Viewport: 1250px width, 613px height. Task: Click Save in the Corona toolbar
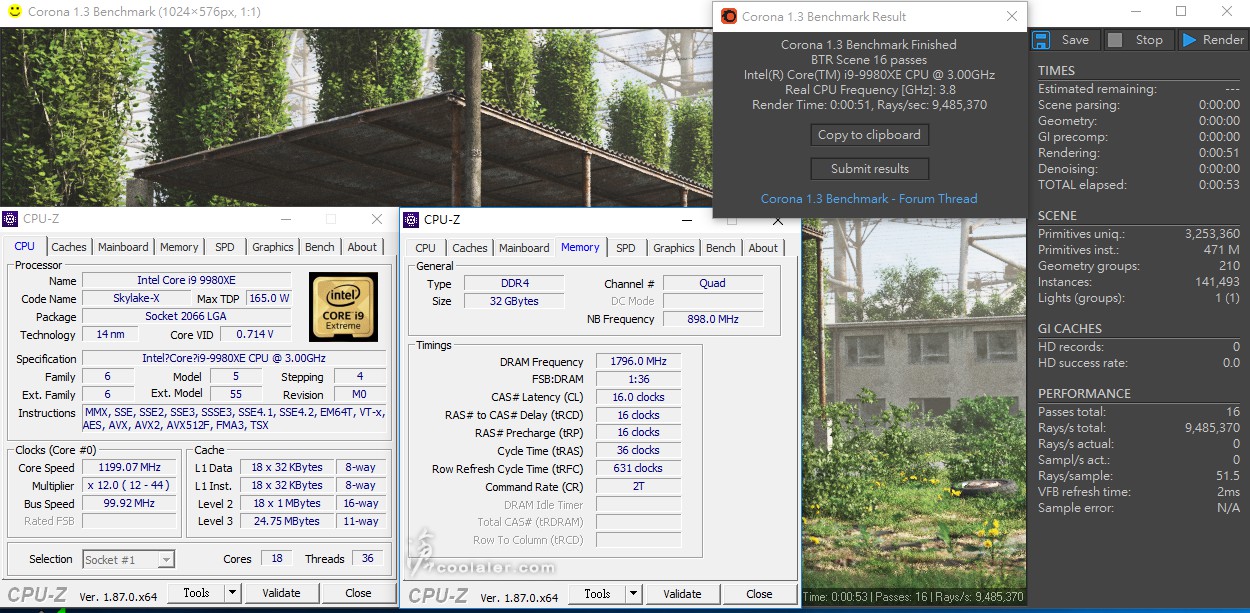(x=1064, y=40)
